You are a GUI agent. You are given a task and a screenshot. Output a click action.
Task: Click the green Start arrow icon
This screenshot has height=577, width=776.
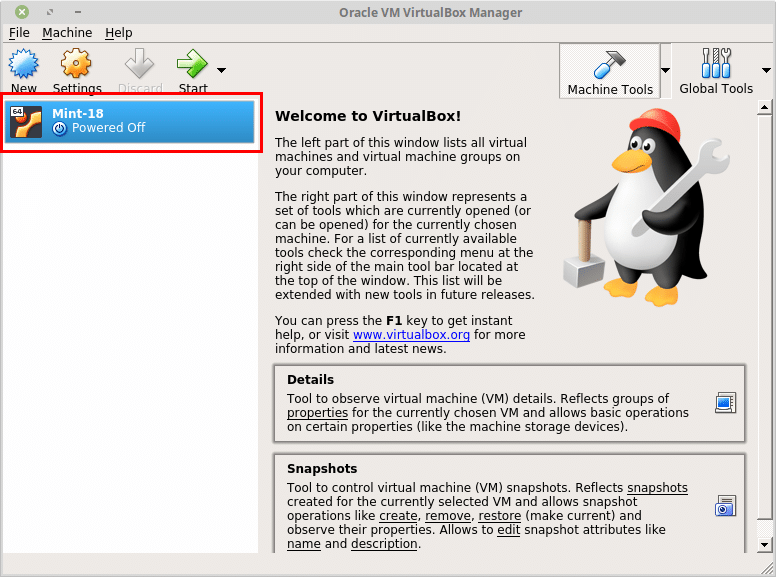click(191, 66)
